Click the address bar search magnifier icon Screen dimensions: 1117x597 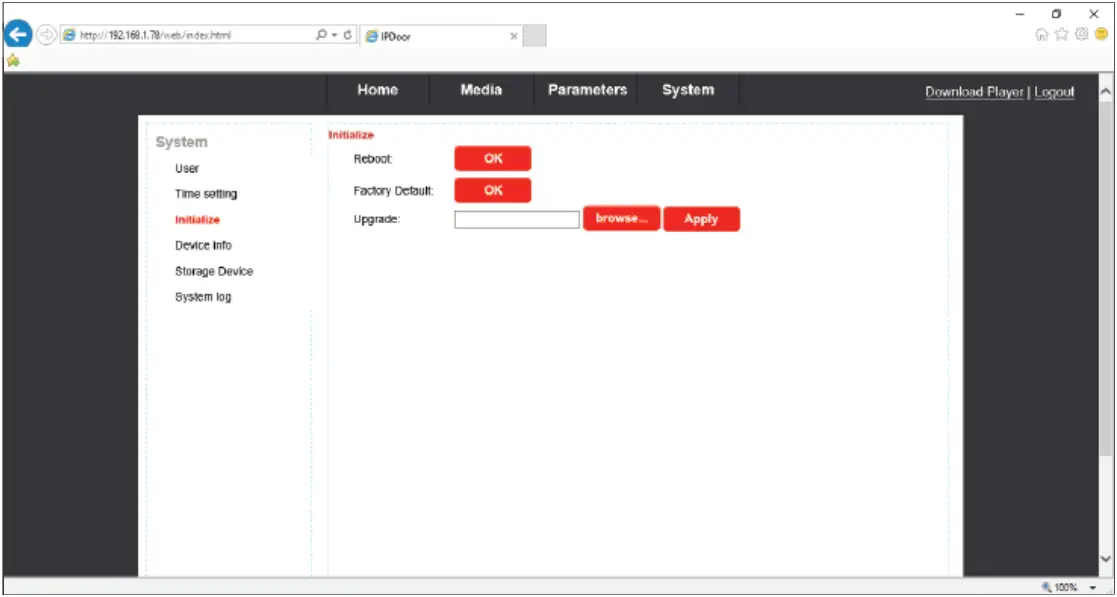(x=322, y=34)
